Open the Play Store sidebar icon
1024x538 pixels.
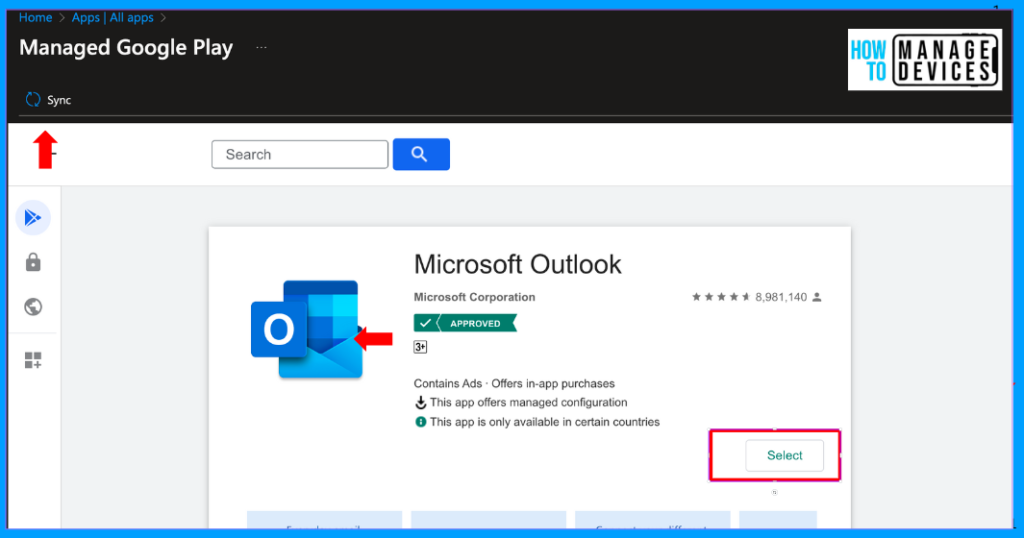[x=33, y=217]
